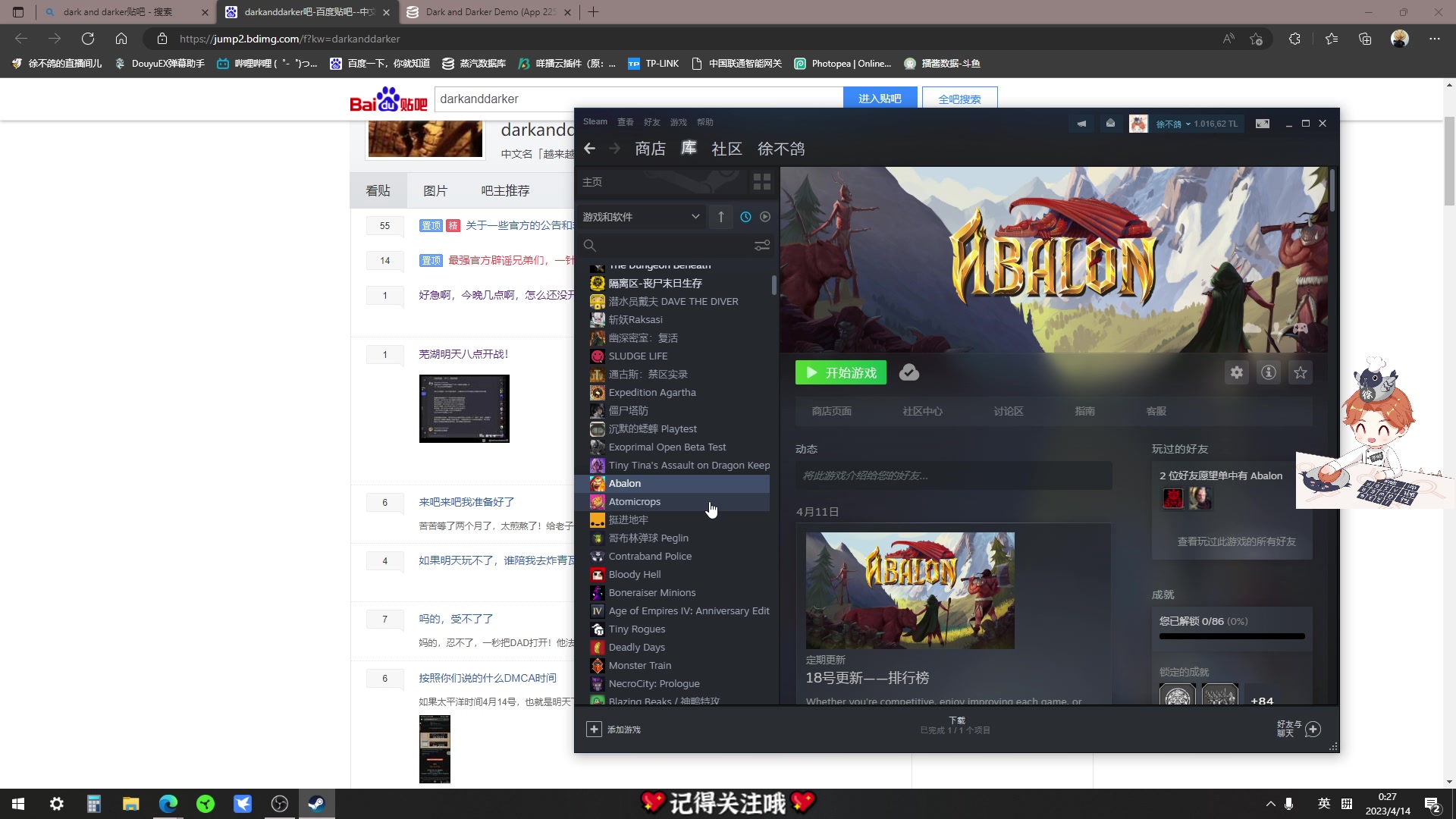Screen dimensions: 1456x819
Task: Open post 来吧来吧我准备好了
Action: point(466,502)
